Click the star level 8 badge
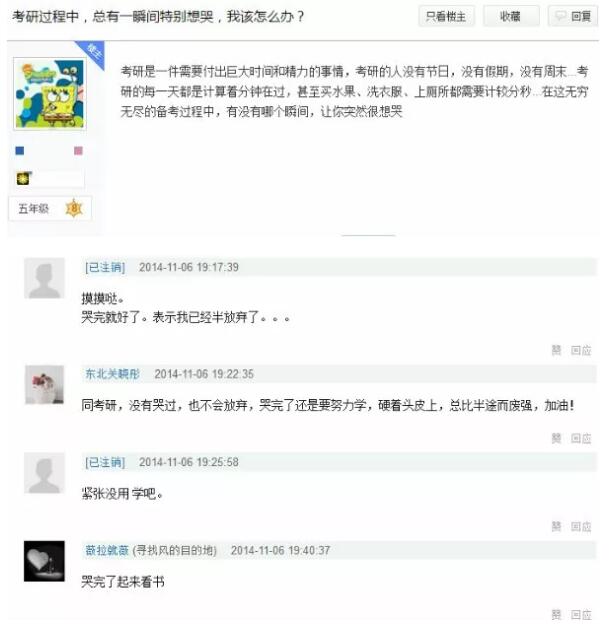 74,209
